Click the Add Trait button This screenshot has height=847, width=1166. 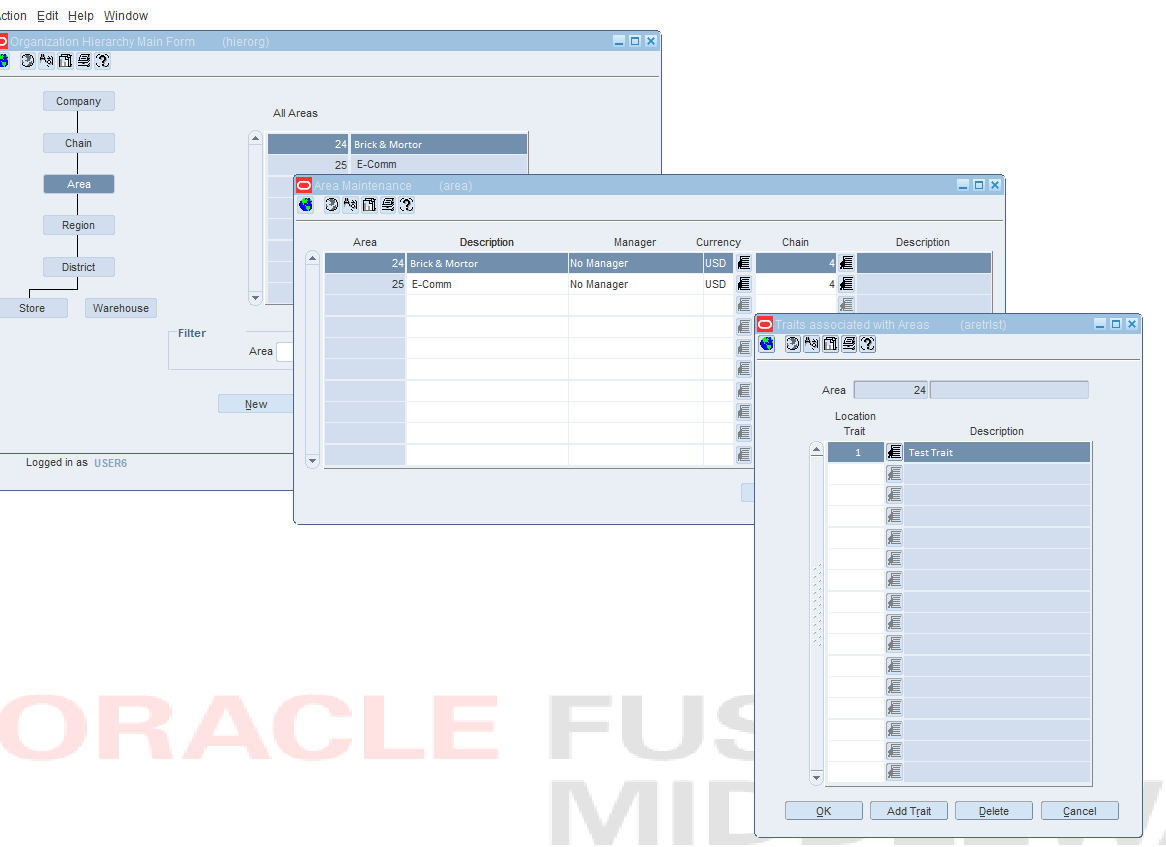[908, 810]
